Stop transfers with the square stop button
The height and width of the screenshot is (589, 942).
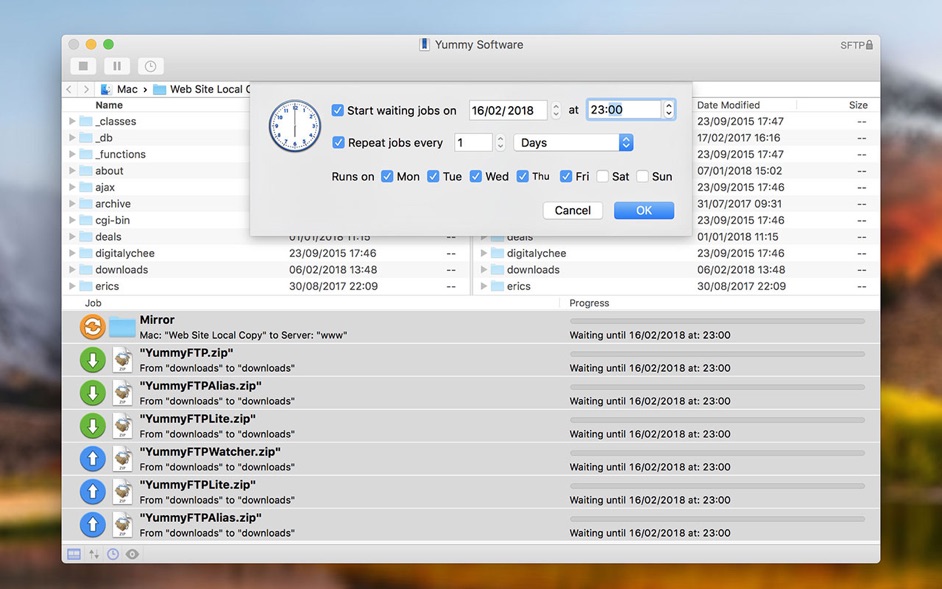(x=83, y=66)
